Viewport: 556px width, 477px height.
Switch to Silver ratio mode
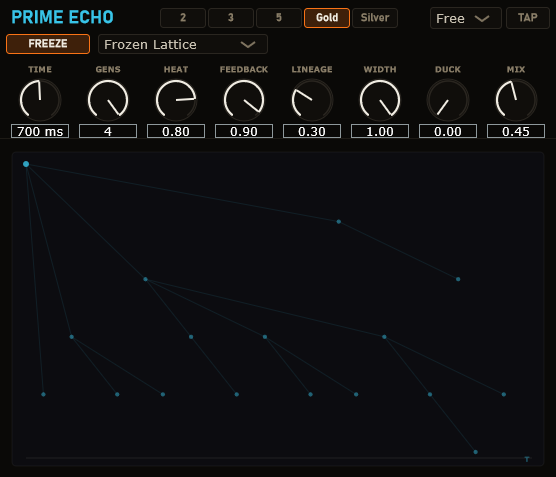pos(375,18)
